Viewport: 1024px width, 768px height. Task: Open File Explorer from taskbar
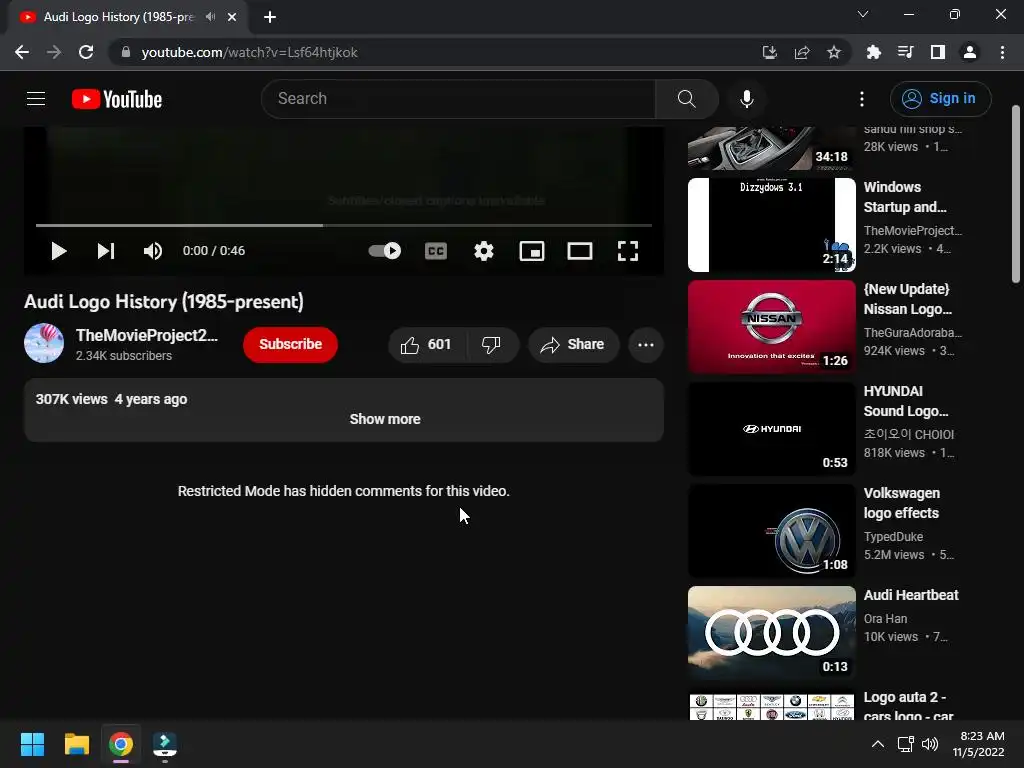point(76,744)
